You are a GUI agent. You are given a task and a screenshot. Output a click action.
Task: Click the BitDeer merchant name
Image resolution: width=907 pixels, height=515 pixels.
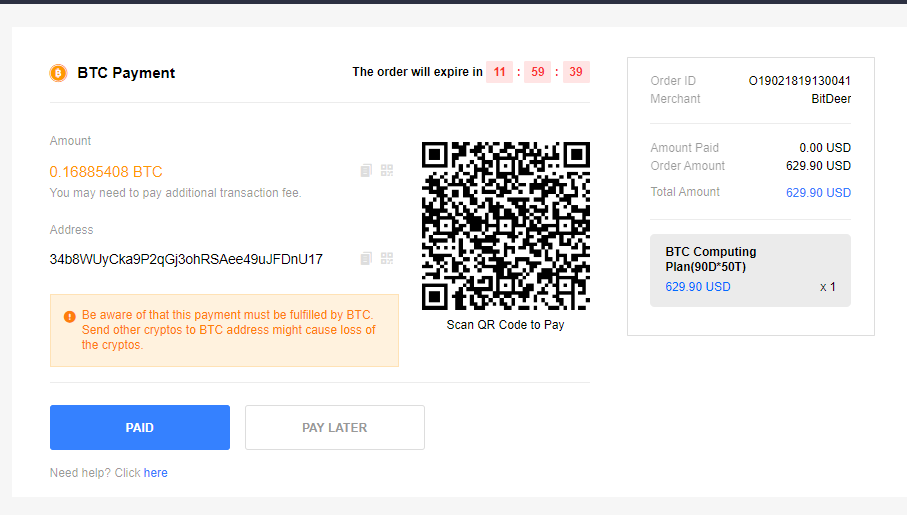(x=831, y=99)
